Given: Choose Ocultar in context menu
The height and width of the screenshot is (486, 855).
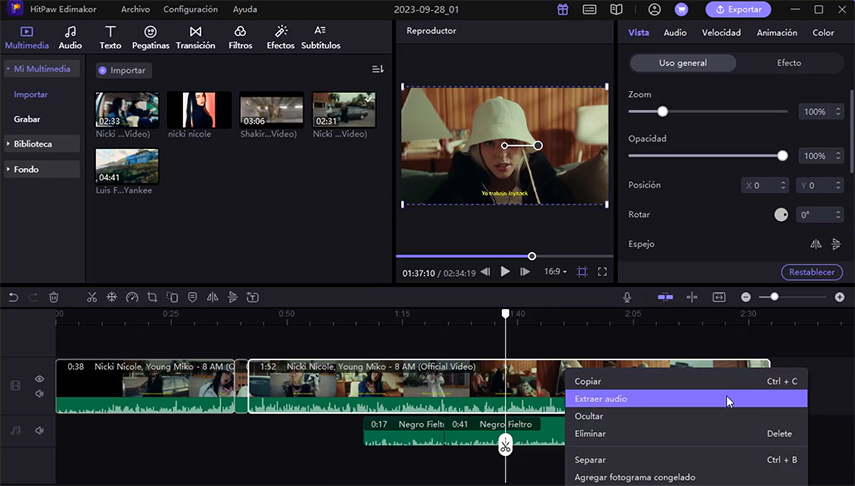Looking at the screenshot, I should [x=686, y=416].
